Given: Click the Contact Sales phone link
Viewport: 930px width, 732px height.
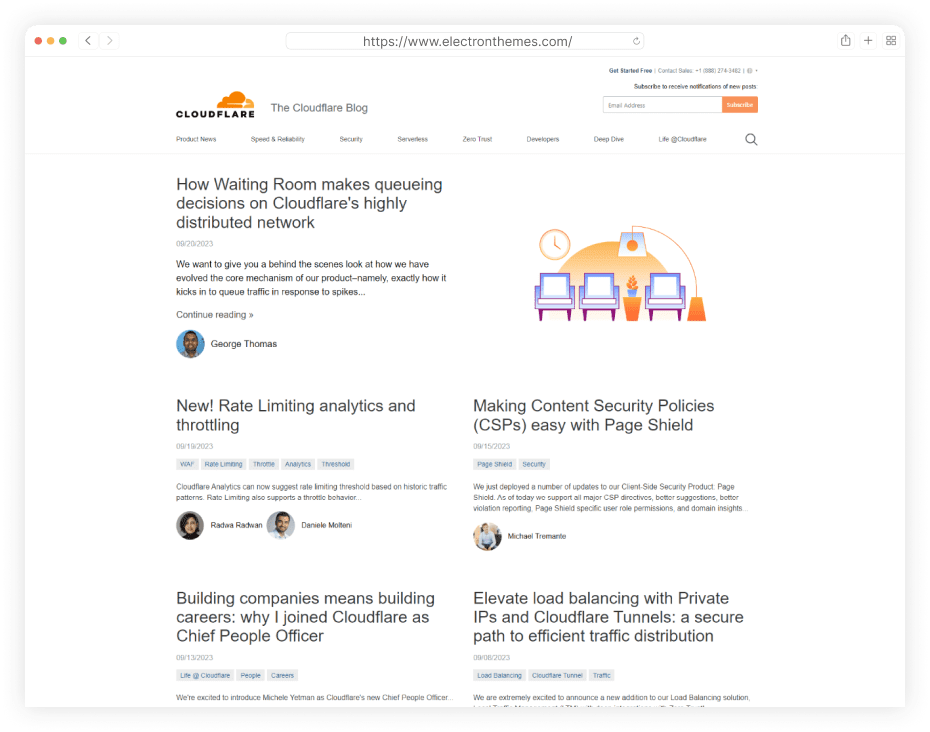Looking at the screenshot, I should point(699,71).
